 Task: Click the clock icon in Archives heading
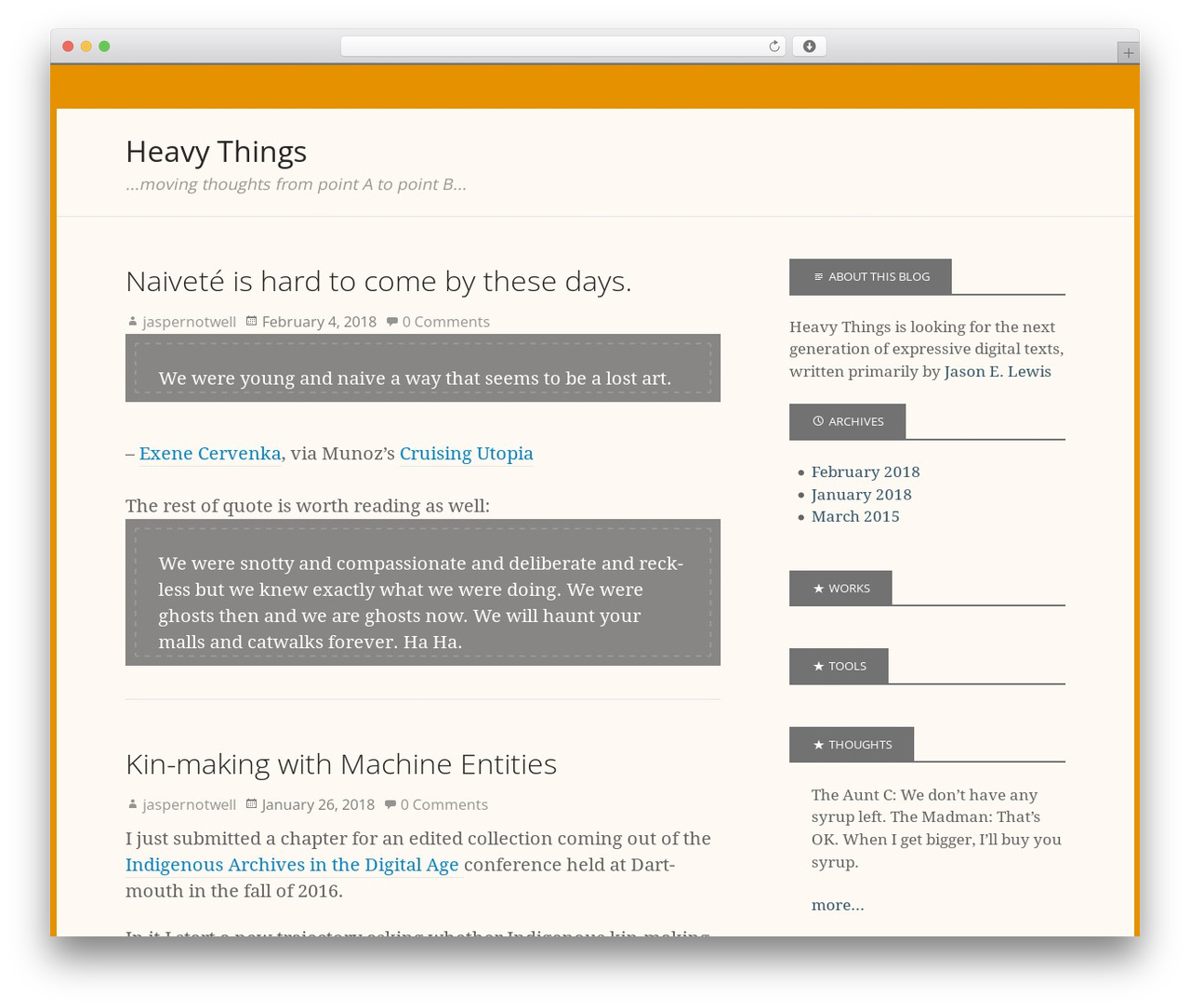click(818, 421)
